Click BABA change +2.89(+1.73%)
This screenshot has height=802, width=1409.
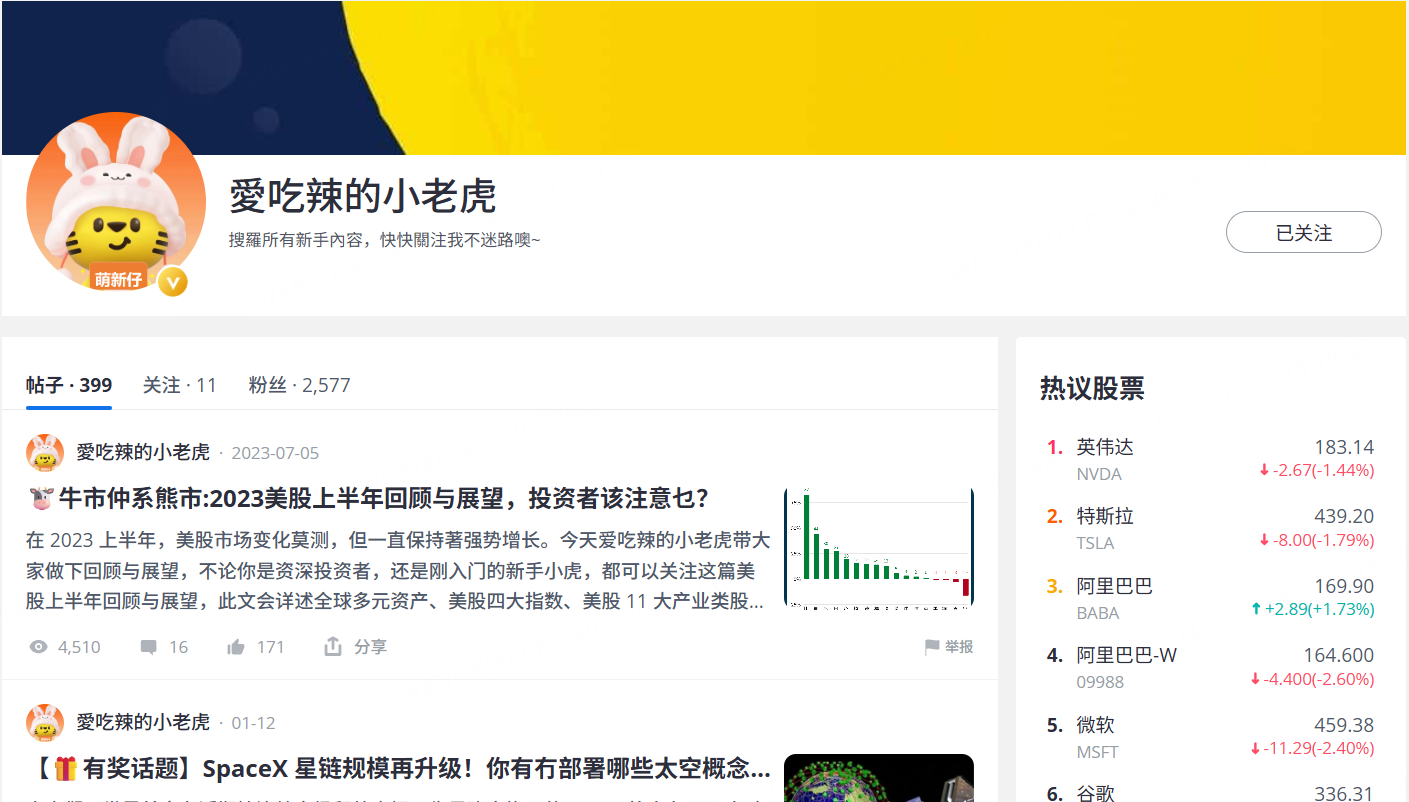click(1312, 609)
